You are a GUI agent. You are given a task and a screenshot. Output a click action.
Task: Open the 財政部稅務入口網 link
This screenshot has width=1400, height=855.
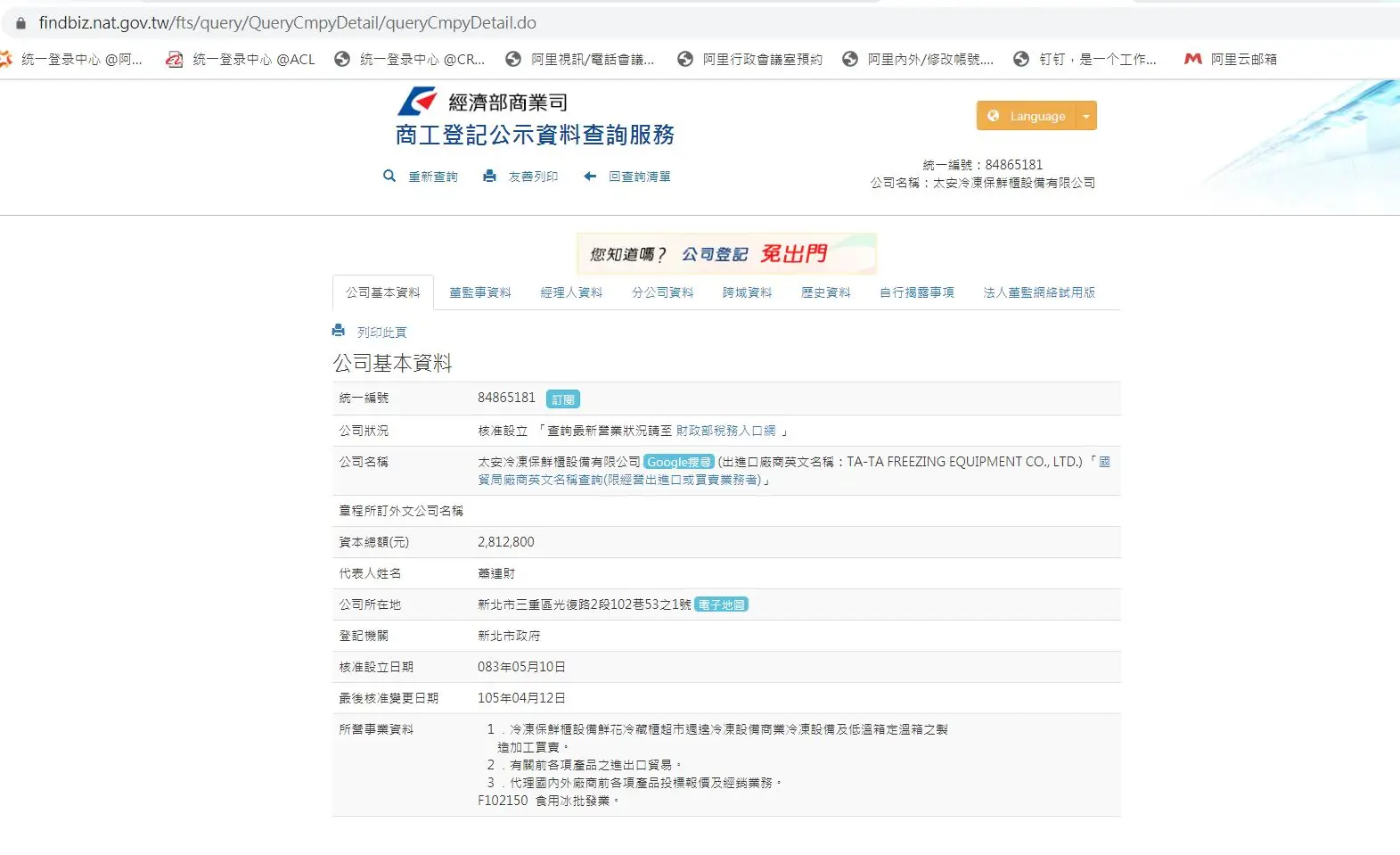725,431
